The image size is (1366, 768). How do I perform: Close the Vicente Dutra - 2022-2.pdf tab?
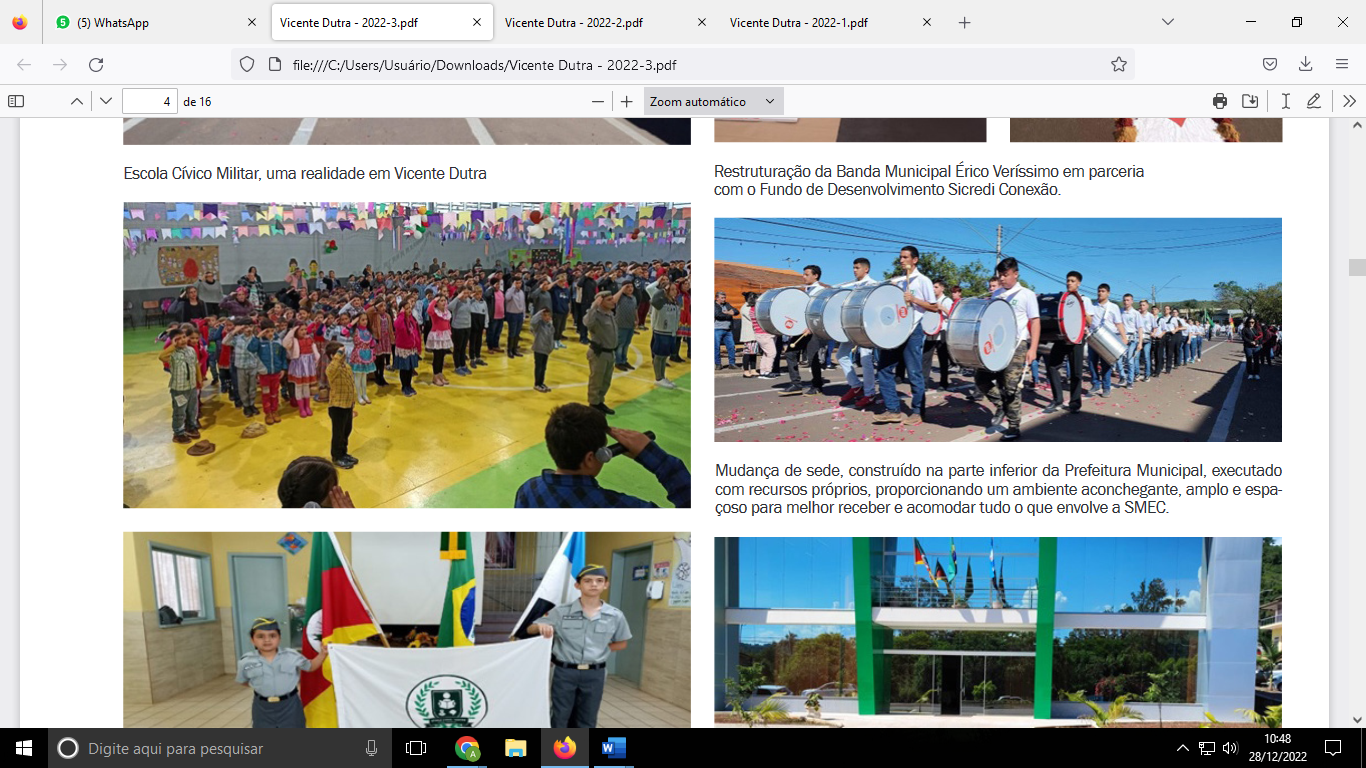point(701,22)
